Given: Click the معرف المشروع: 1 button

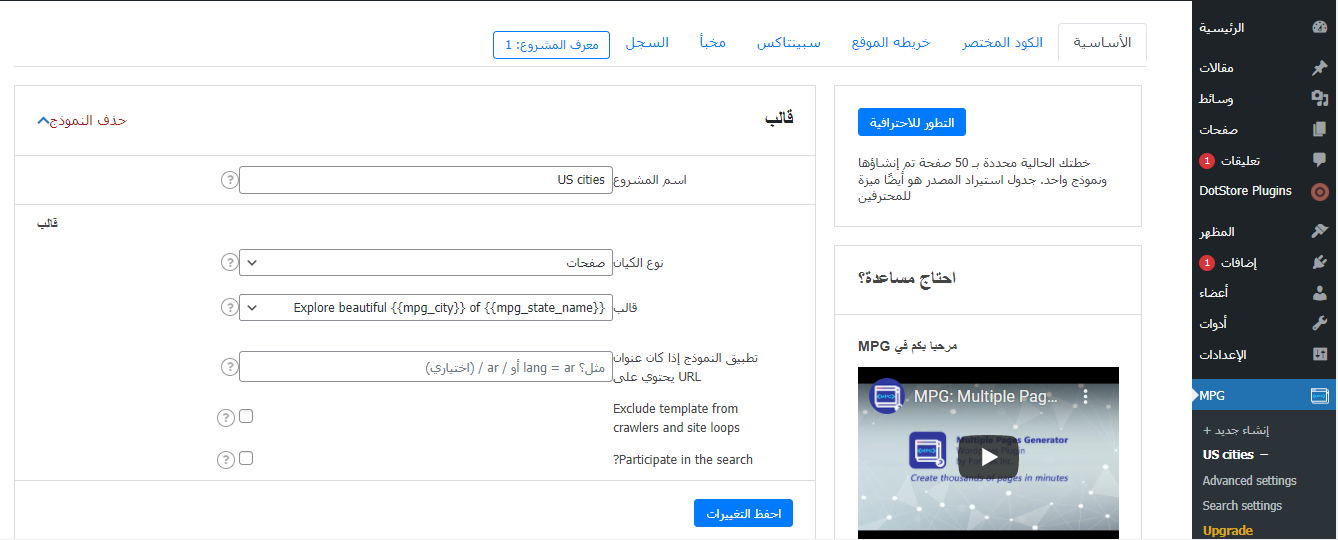Looking at the screenshot, I should point(551,45).
